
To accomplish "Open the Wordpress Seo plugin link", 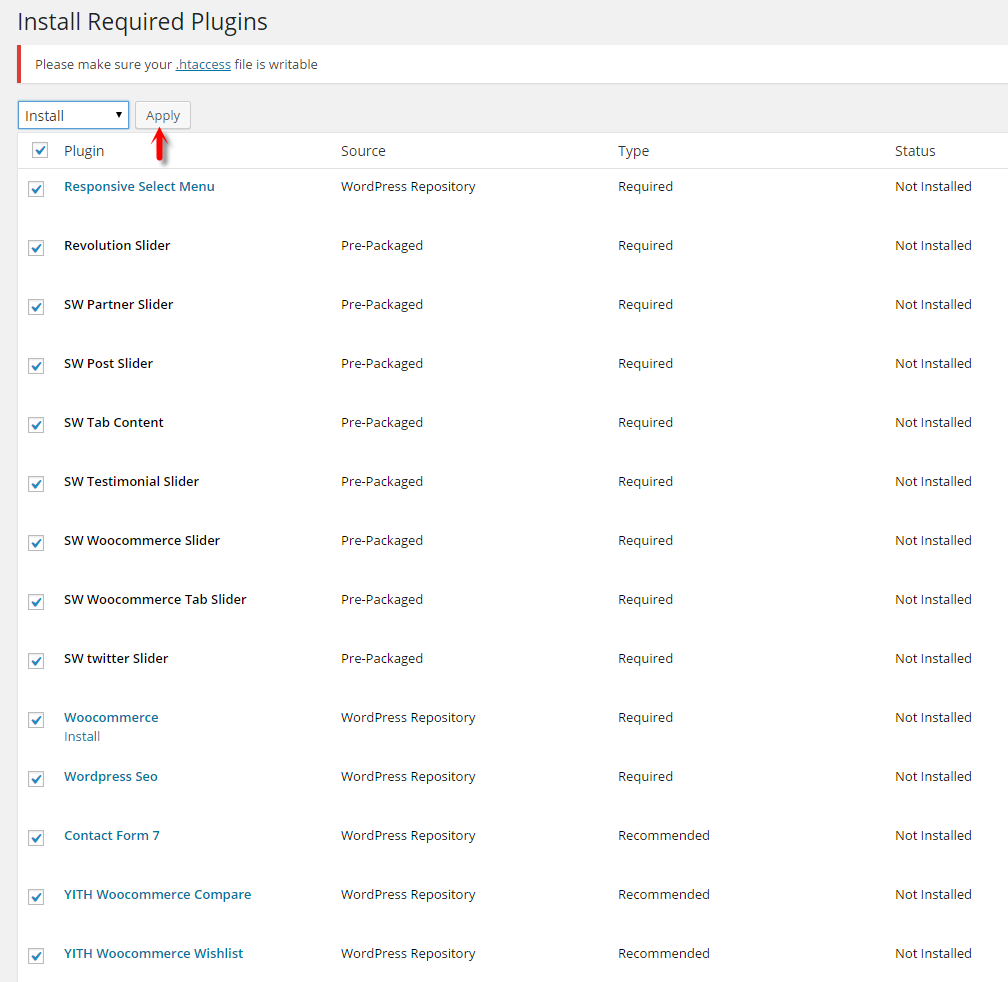I will pyautogui.click(x=111, y=776).
